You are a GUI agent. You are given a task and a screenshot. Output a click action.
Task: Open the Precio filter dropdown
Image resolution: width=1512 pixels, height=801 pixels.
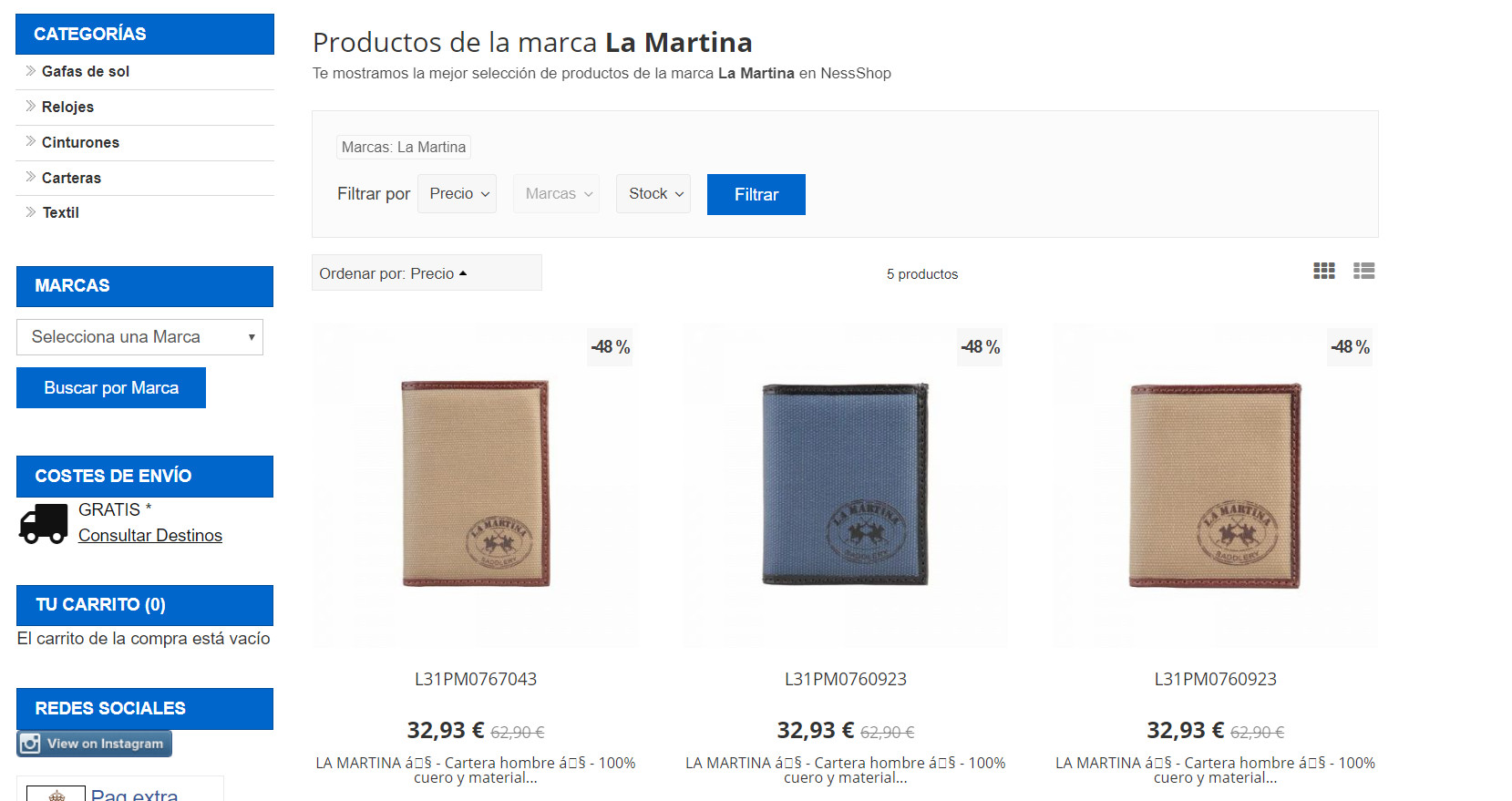457,193
